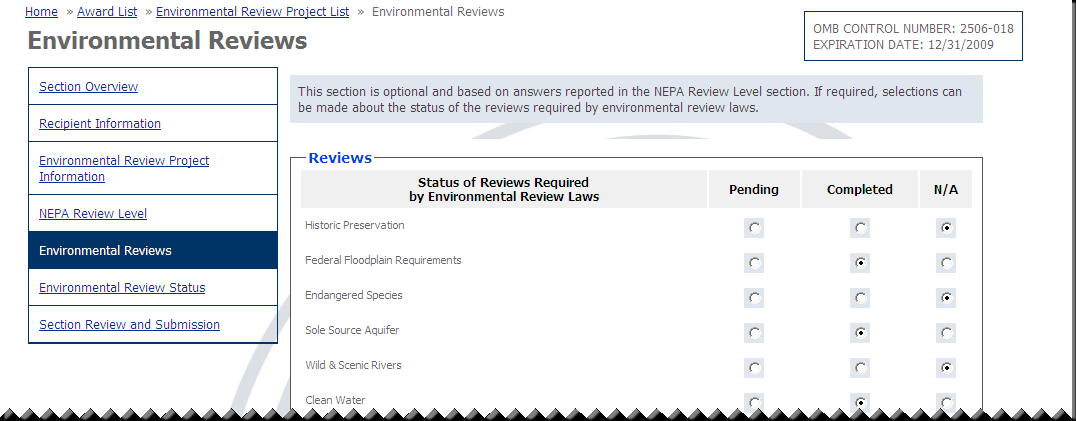
Task: Select Pending for Endangered Species
Action: [x=754, y=299]
